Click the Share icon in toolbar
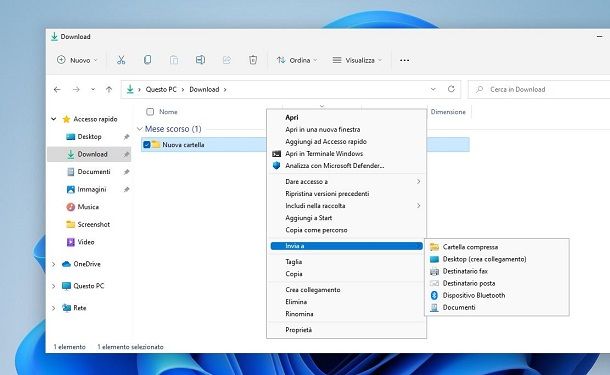This screenshot has height=375, width=610. click(227, 60)
